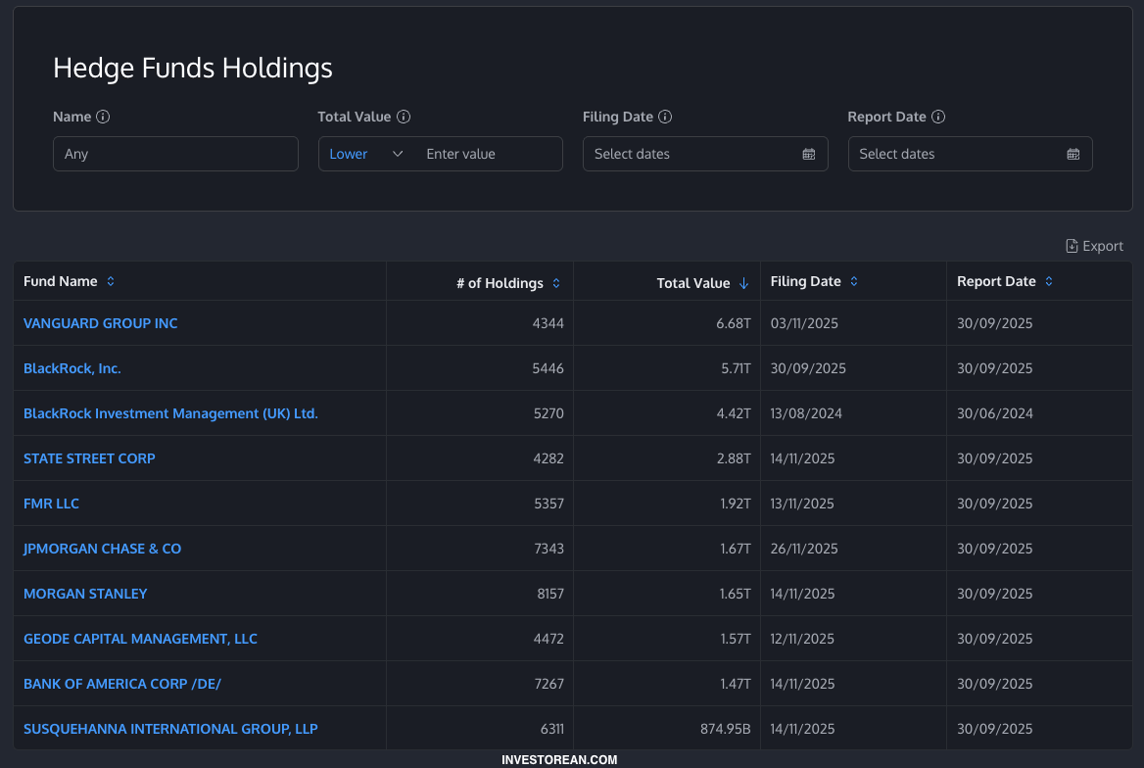This screenshot has height=768, width=1144.
Task: Select filing date 13/08/2024
Action: click(806, 414)
